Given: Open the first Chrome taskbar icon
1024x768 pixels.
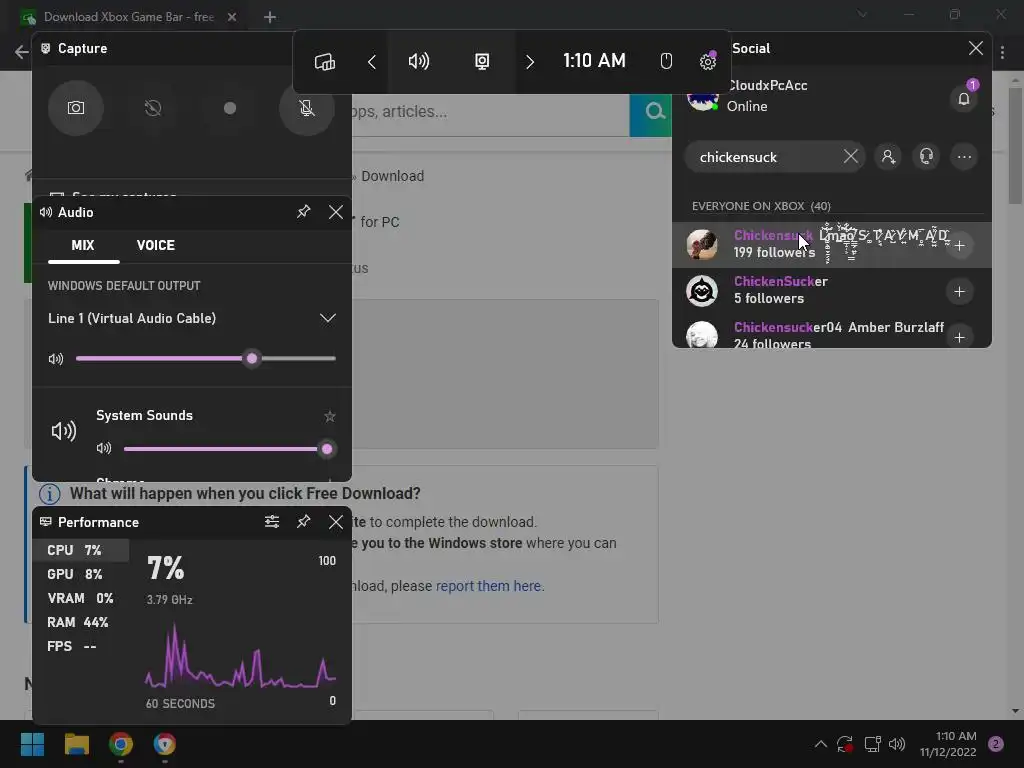Looking at the screenshot, I should 121,744.
